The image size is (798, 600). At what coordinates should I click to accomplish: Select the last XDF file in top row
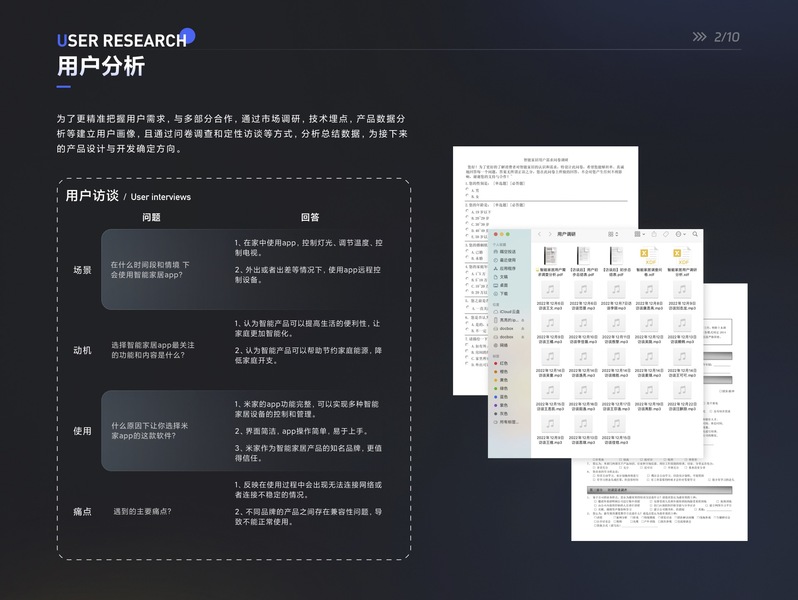click(682, 261)
